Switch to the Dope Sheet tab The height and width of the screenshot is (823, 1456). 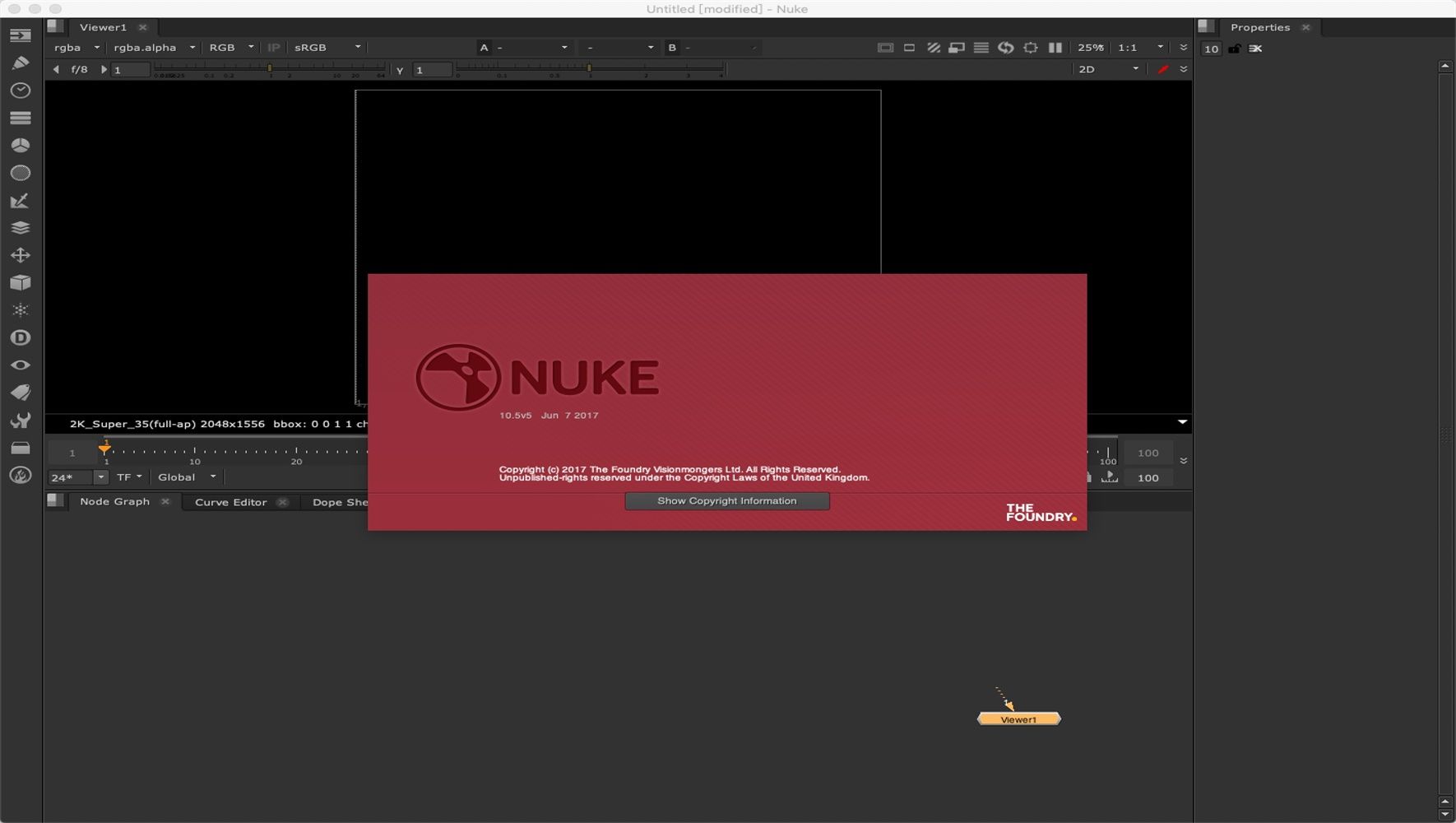pyautogui.click(x=340, y=502)
